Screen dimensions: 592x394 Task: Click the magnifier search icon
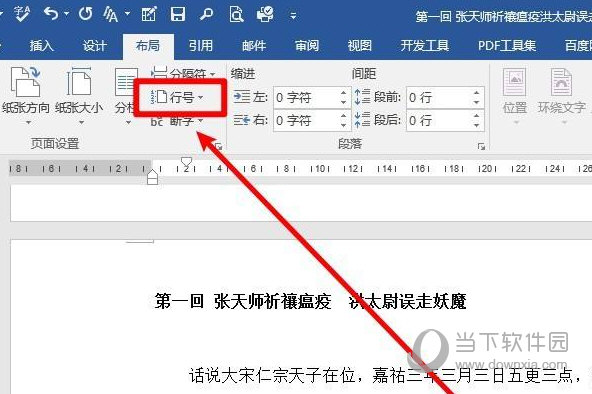[206, 14]
